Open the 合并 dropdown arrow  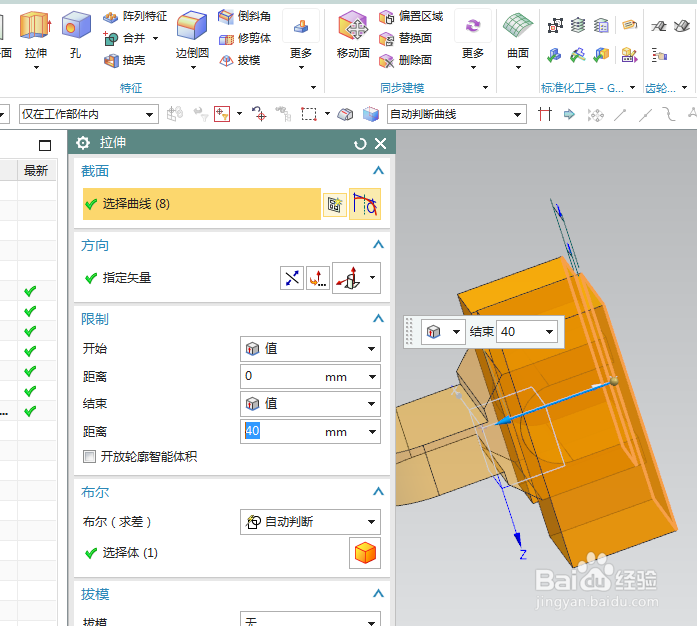tap(156, 39)
